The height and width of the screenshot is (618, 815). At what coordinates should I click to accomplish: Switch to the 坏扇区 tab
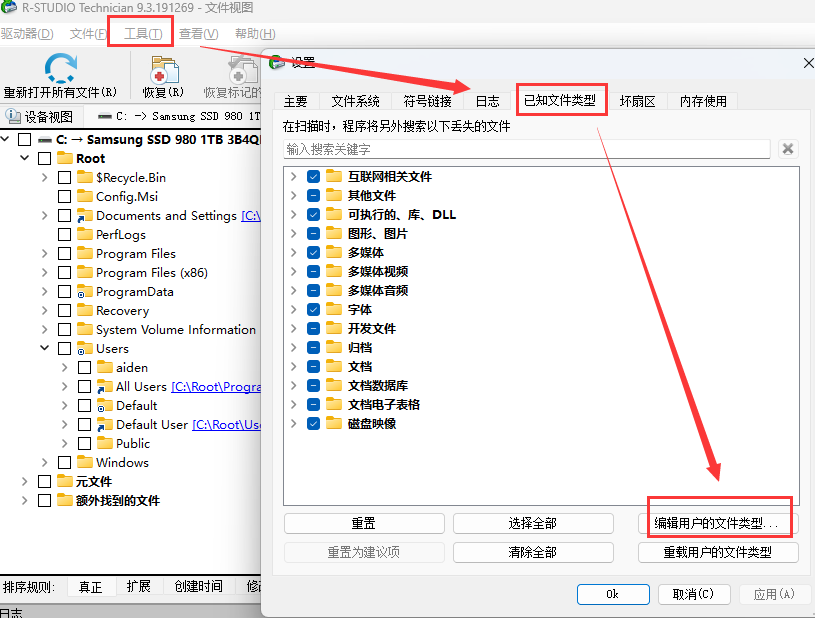pyautogui.click(x=637, y=101)
